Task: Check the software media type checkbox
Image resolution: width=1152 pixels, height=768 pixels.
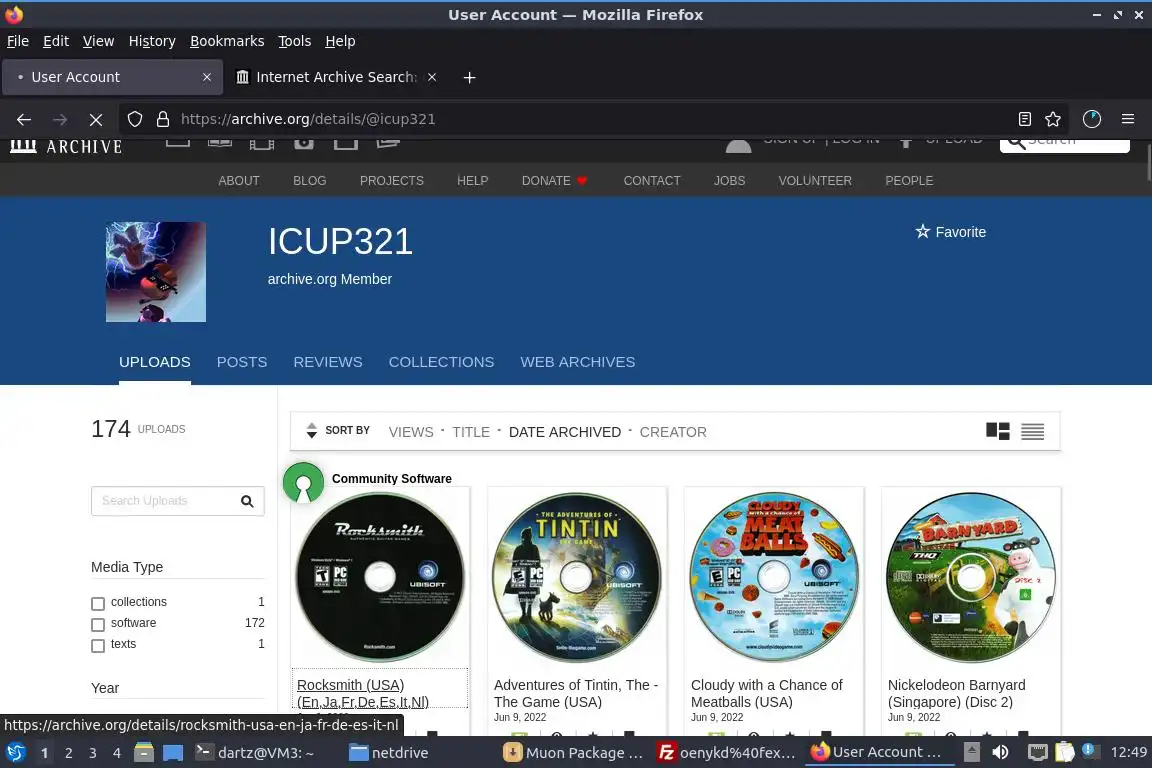Action: coord(98,625)
